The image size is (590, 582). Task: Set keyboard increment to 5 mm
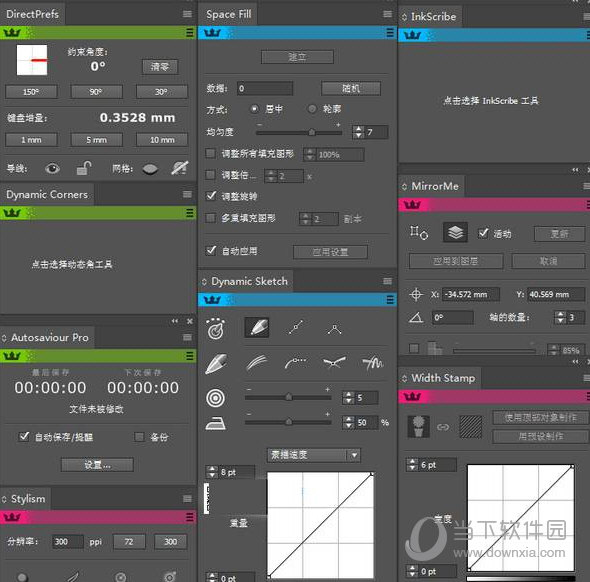point(96,140)
